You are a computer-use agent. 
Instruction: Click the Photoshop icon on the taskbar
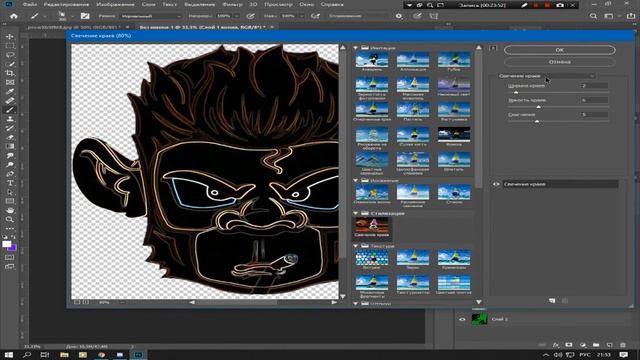138,355
